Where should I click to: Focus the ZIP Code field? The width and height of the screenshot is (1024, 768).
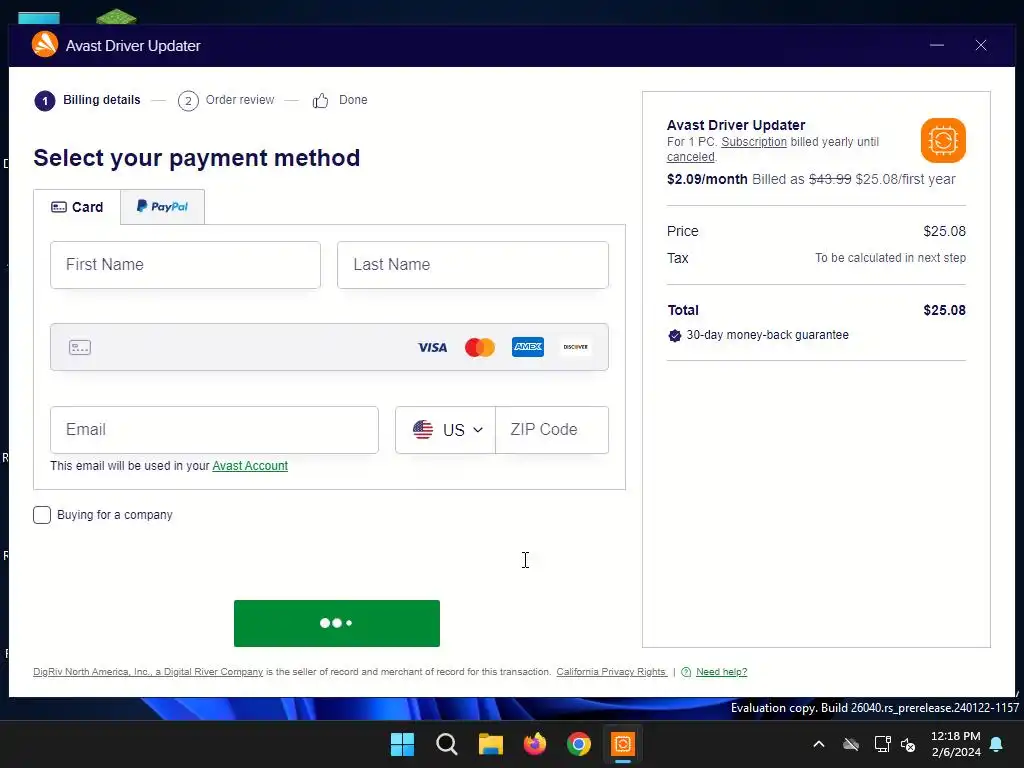(552, 430)
